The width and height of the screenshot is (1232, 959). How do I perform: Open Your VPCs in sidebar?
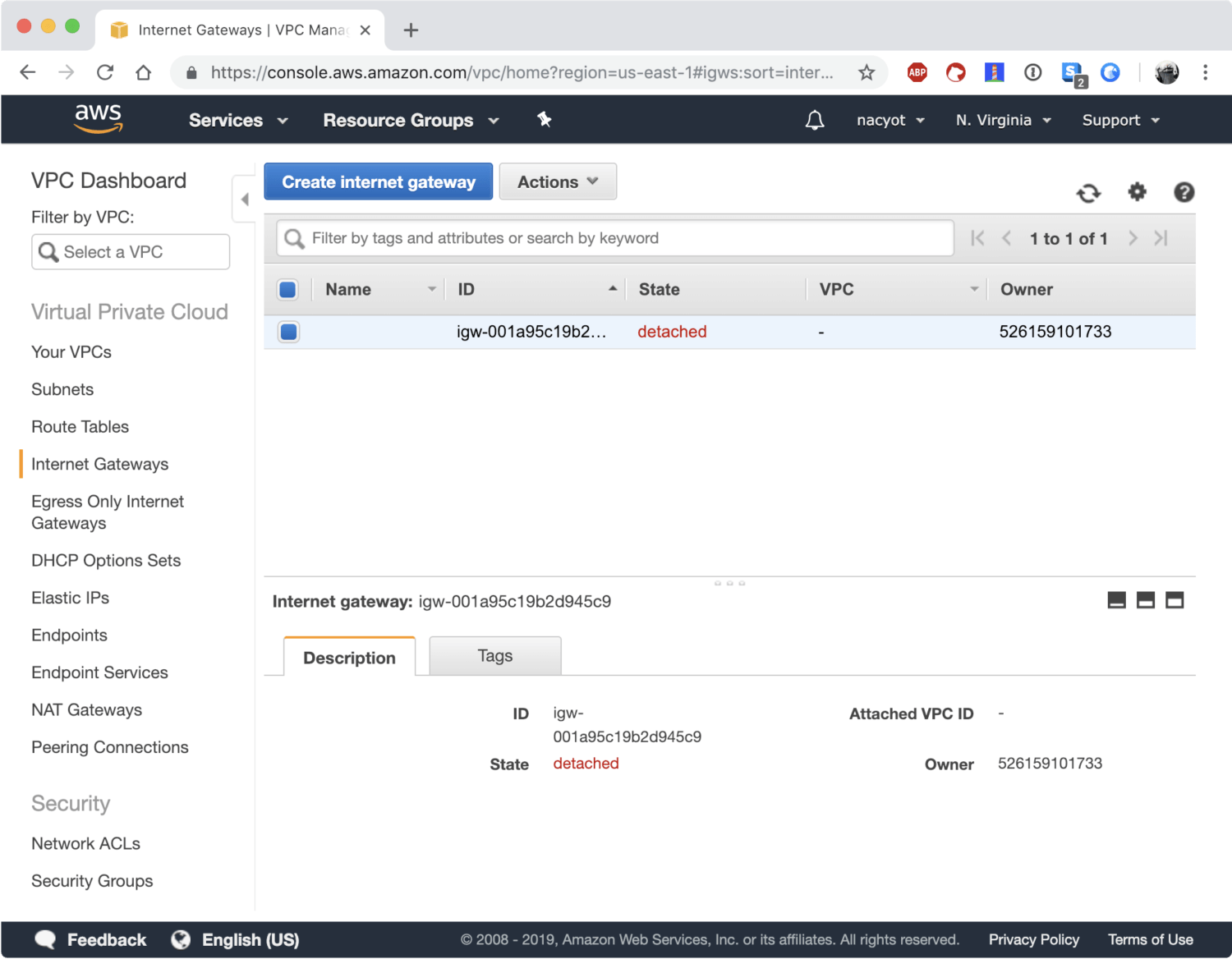pyautogui.click(x=71, y=352)
